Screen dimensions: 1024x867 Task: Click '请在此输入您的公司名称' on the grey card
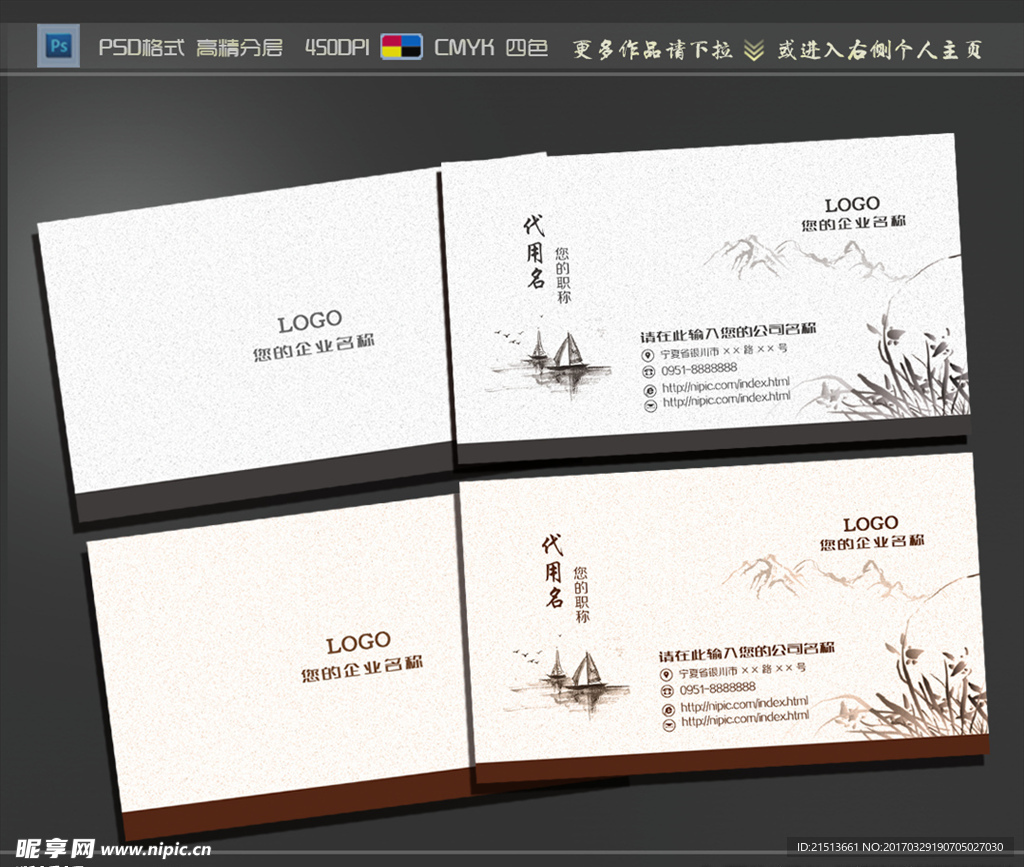pyautogui.click(x=728, y=332)
